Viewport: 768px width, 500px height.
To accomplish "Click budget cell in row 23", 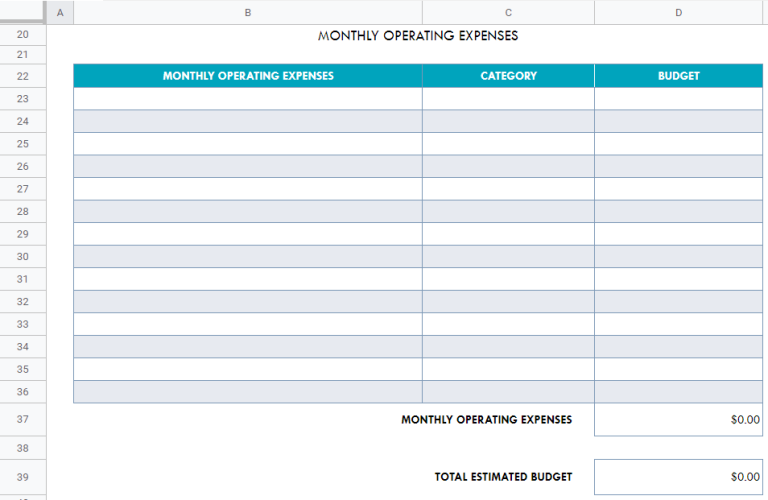I will (678, 99).
